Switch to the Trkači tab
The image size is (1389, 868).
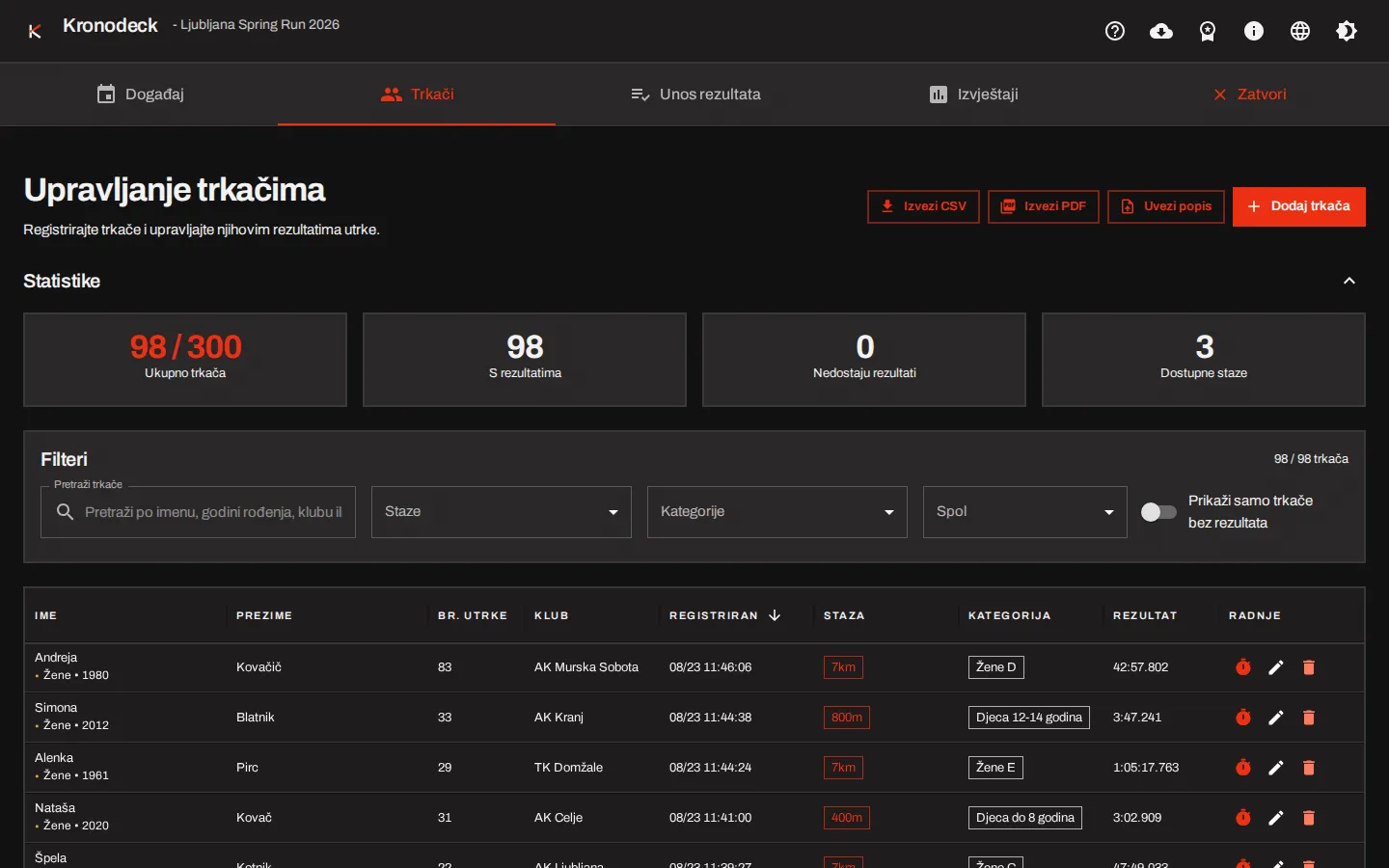[x=417, y=95]
